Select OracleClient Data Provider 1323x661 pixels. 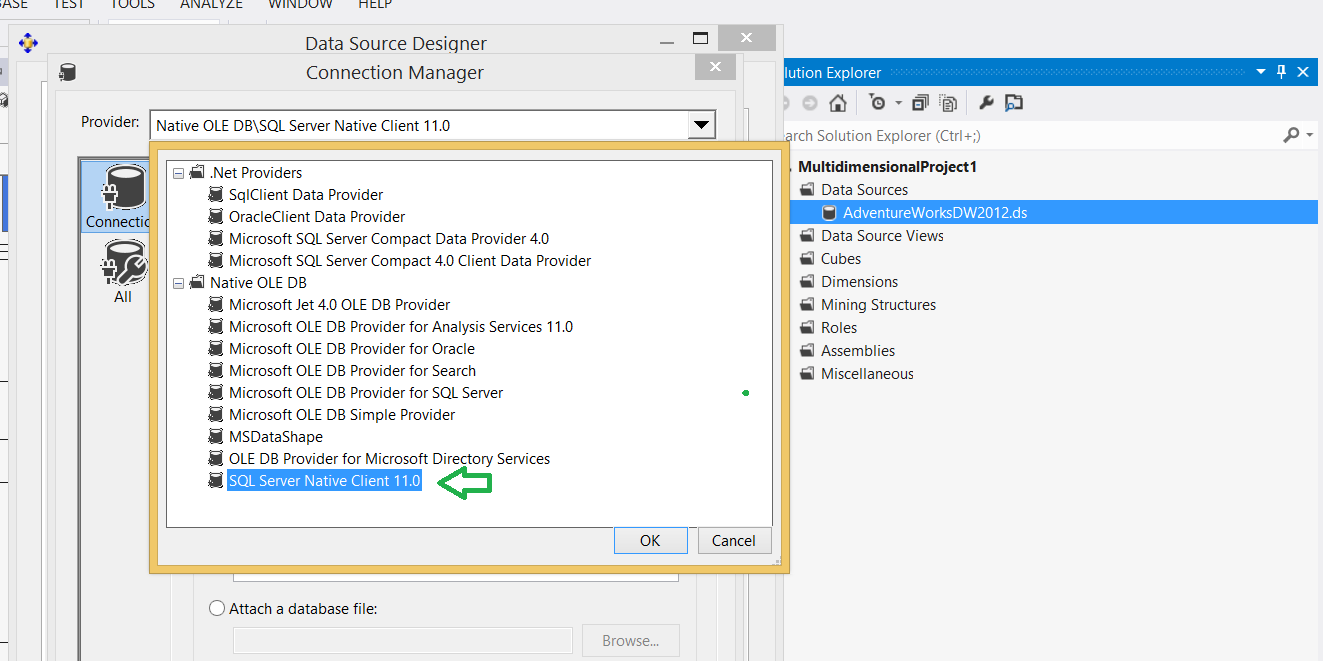tap(317, 216)
